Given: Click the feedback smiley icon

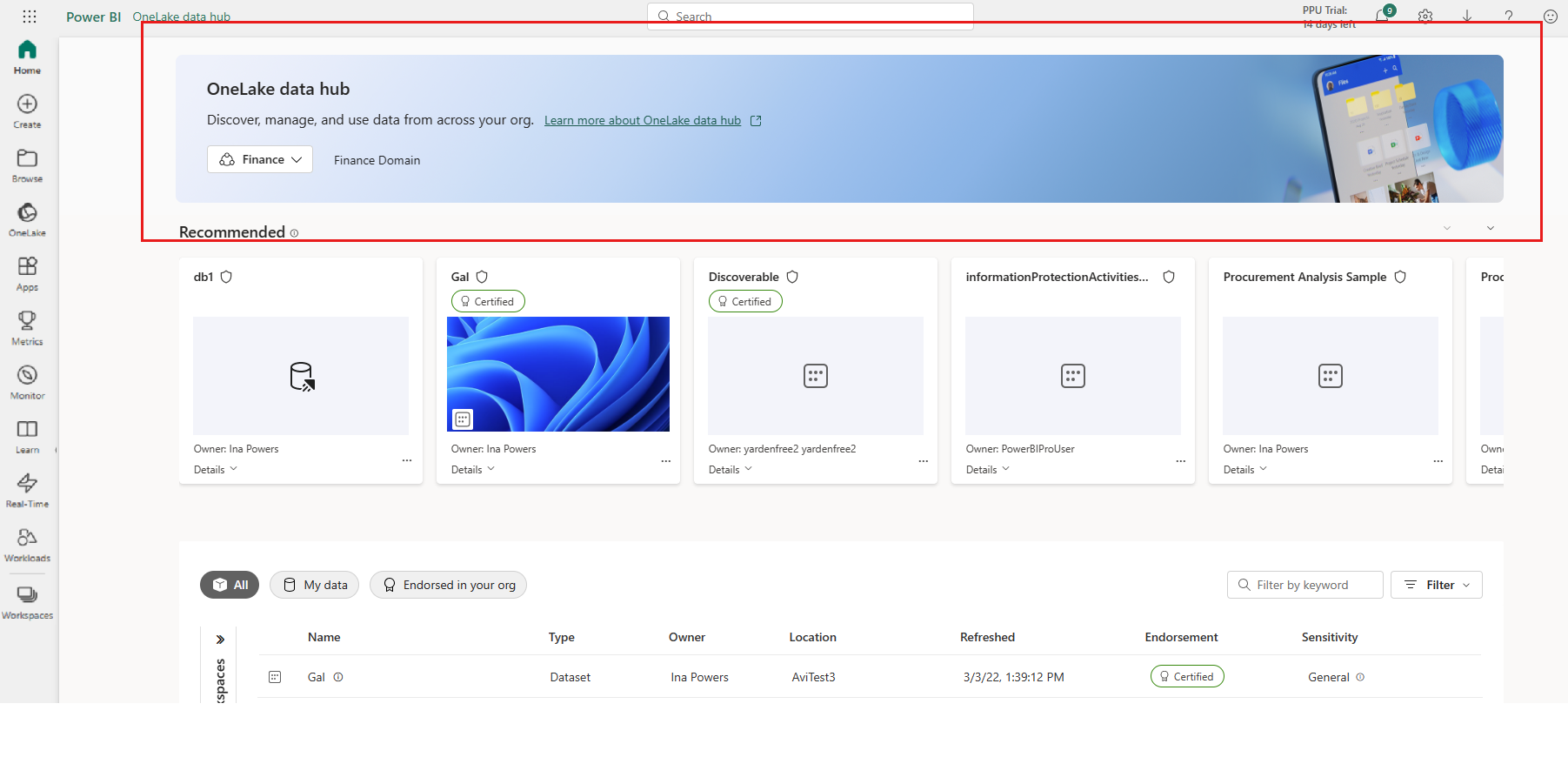Looking at the screenshot, I should [1551, 16].
